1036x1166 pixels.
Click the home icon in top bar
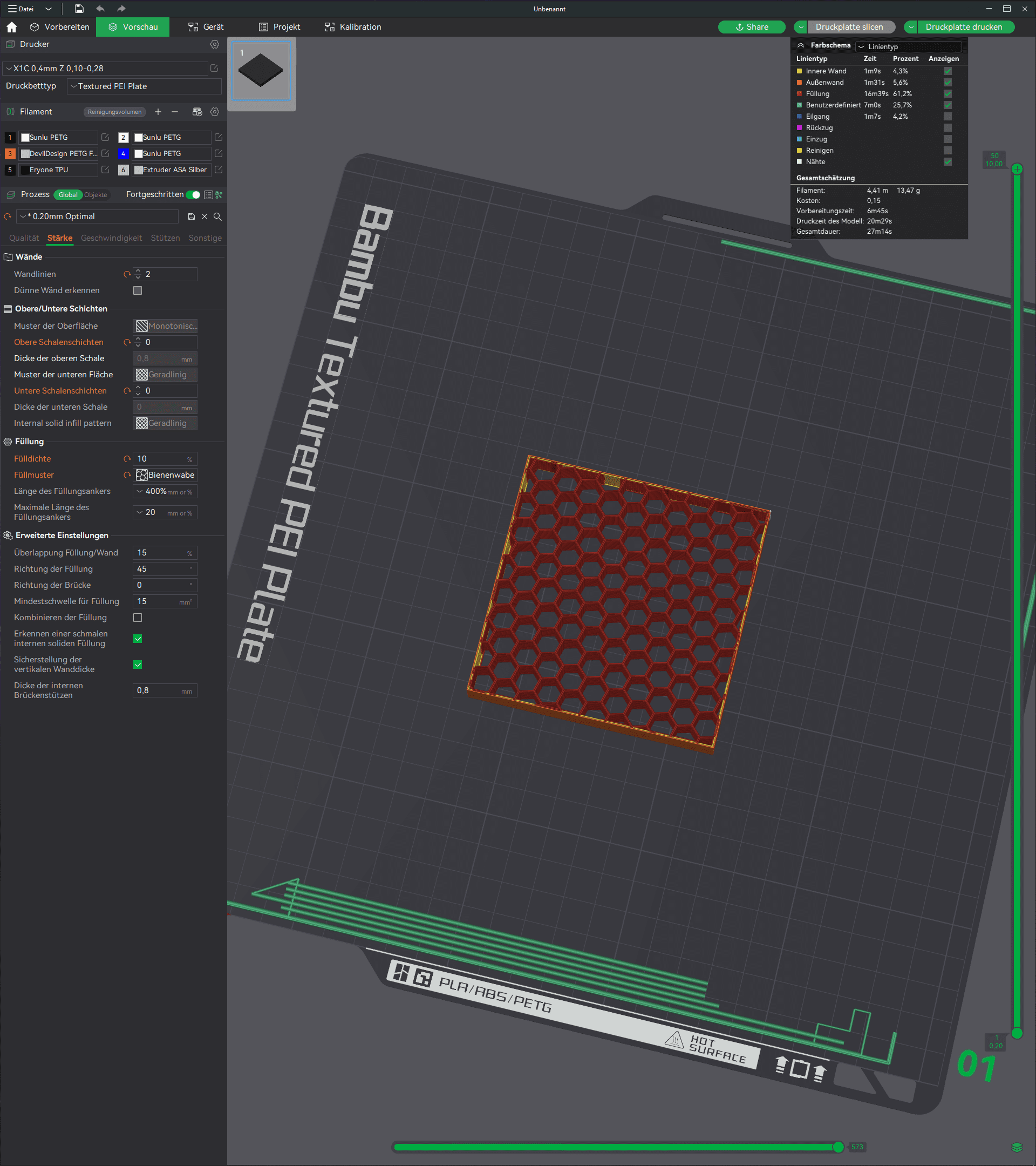click(11, 27)
